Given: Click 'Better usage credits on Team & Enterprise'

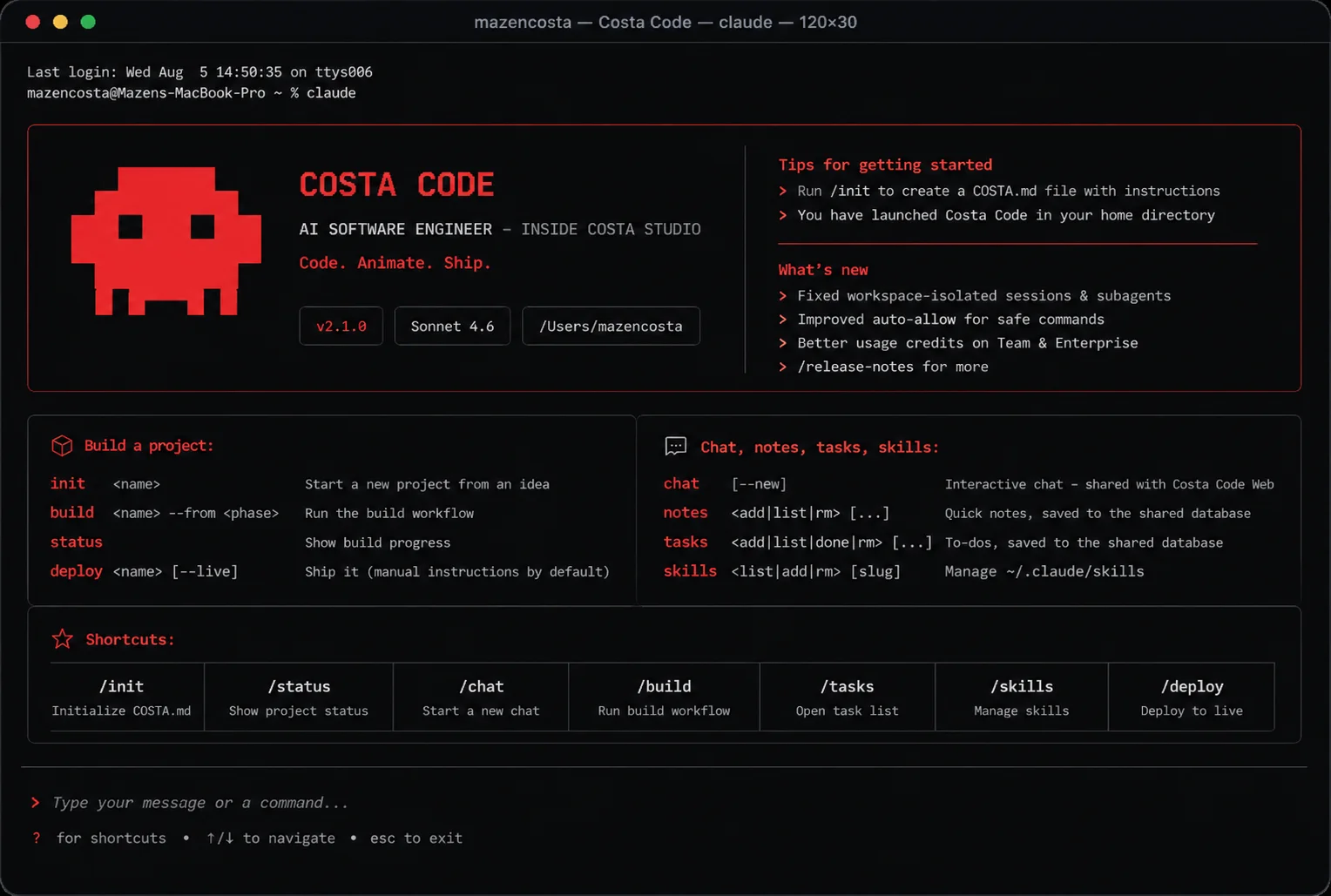Looking at the screenshot, I should pyautogui.click(x=968, y=343).
